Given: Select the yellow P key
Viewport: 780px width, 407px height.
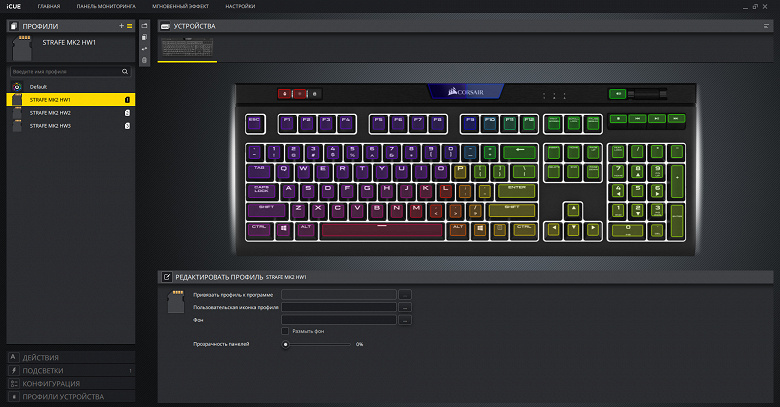Looking at the screenshot, I should tap(460, 171).
